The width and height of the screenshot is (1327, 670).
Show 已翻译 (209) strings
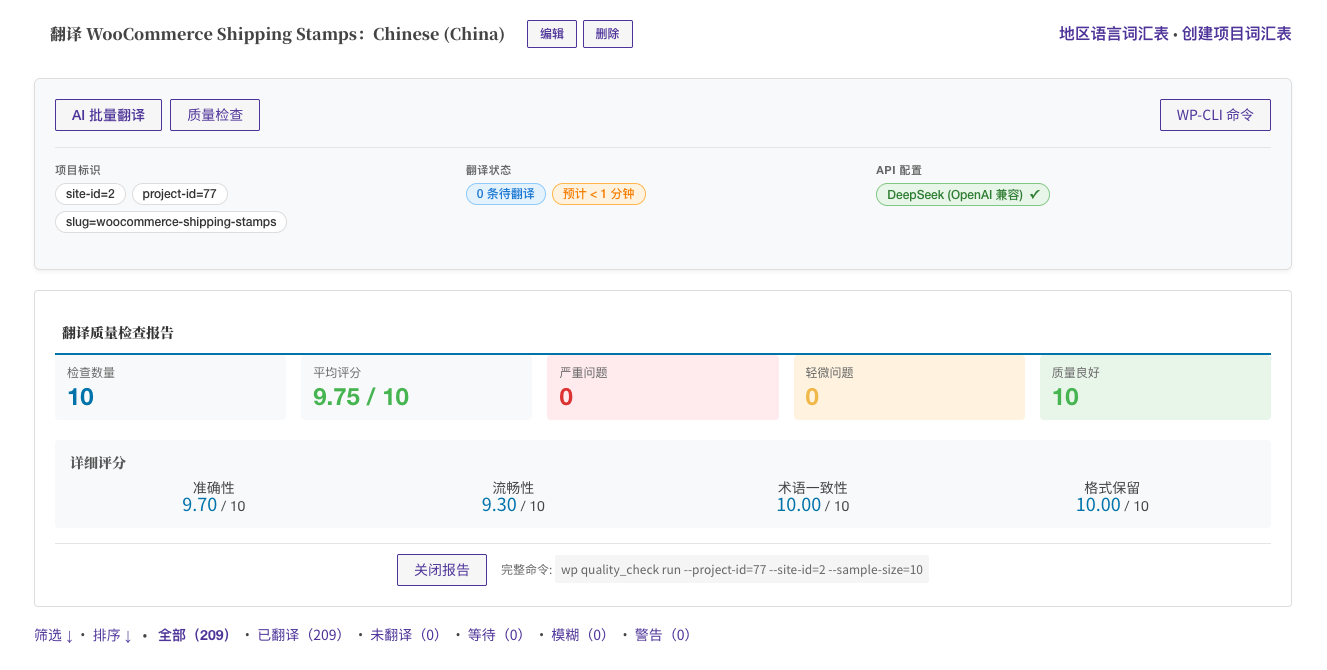pyautogui.click(x=300, y=635)
